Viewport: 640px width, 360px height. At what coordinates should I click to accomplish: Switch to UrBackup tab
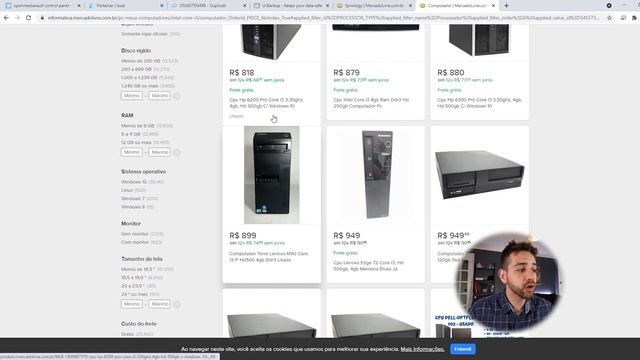[291, 6]
